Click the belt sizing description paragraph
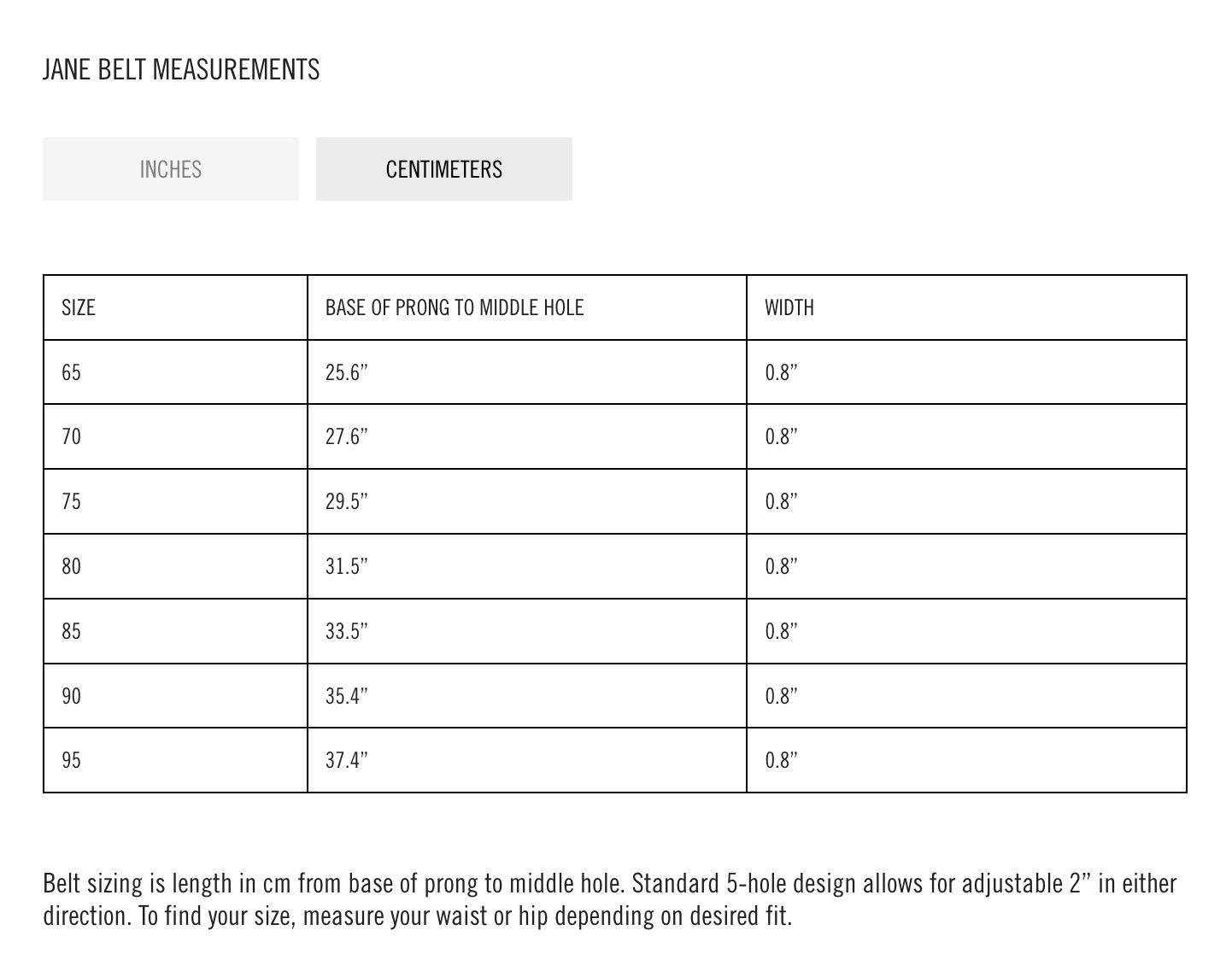The width and height of the screenshot is (1232, 977). (610, 899)
